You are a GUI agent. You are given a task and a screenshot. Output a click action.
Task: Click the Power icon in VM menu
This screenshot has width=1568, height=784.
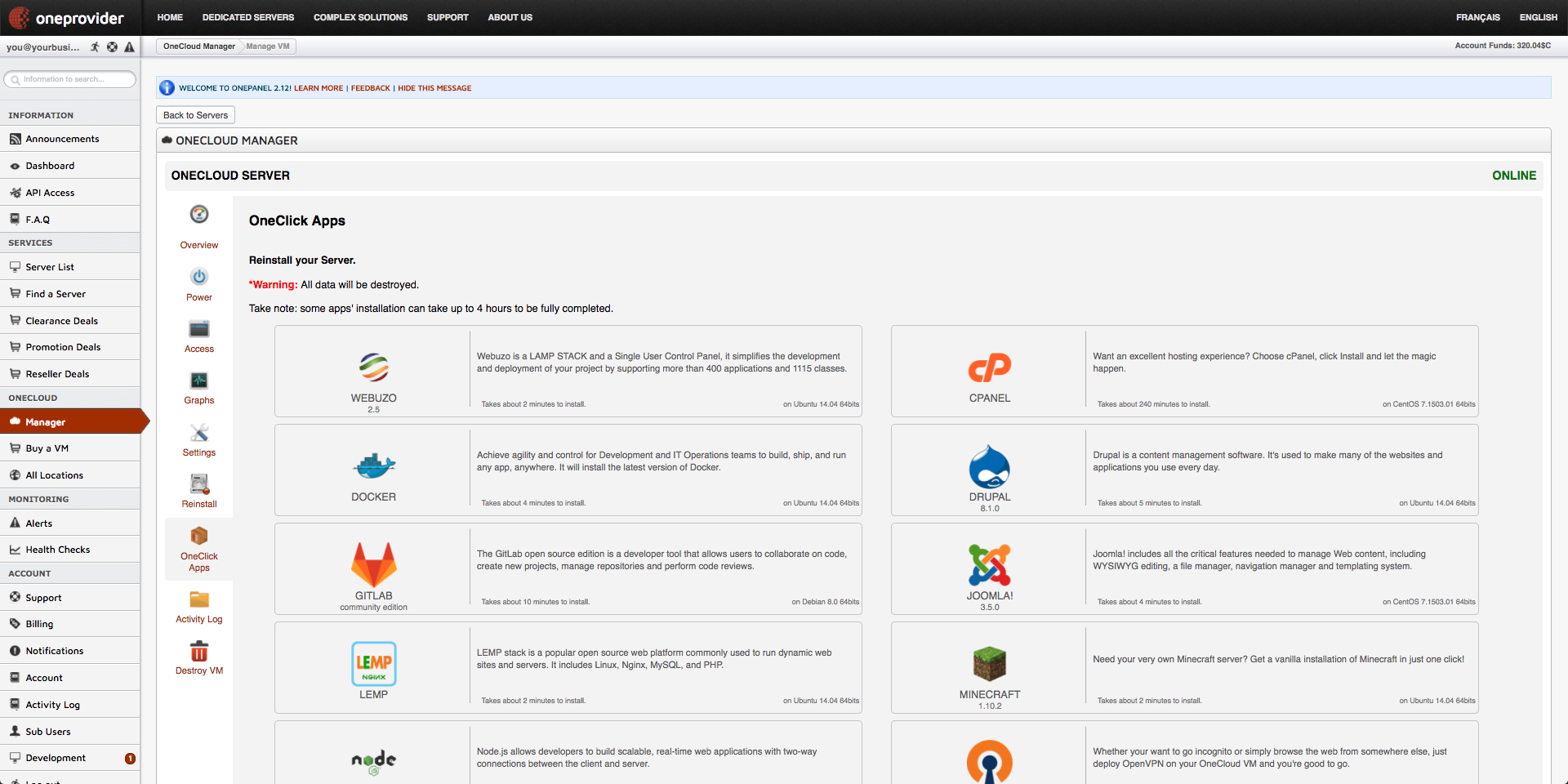tap(199, 277)
